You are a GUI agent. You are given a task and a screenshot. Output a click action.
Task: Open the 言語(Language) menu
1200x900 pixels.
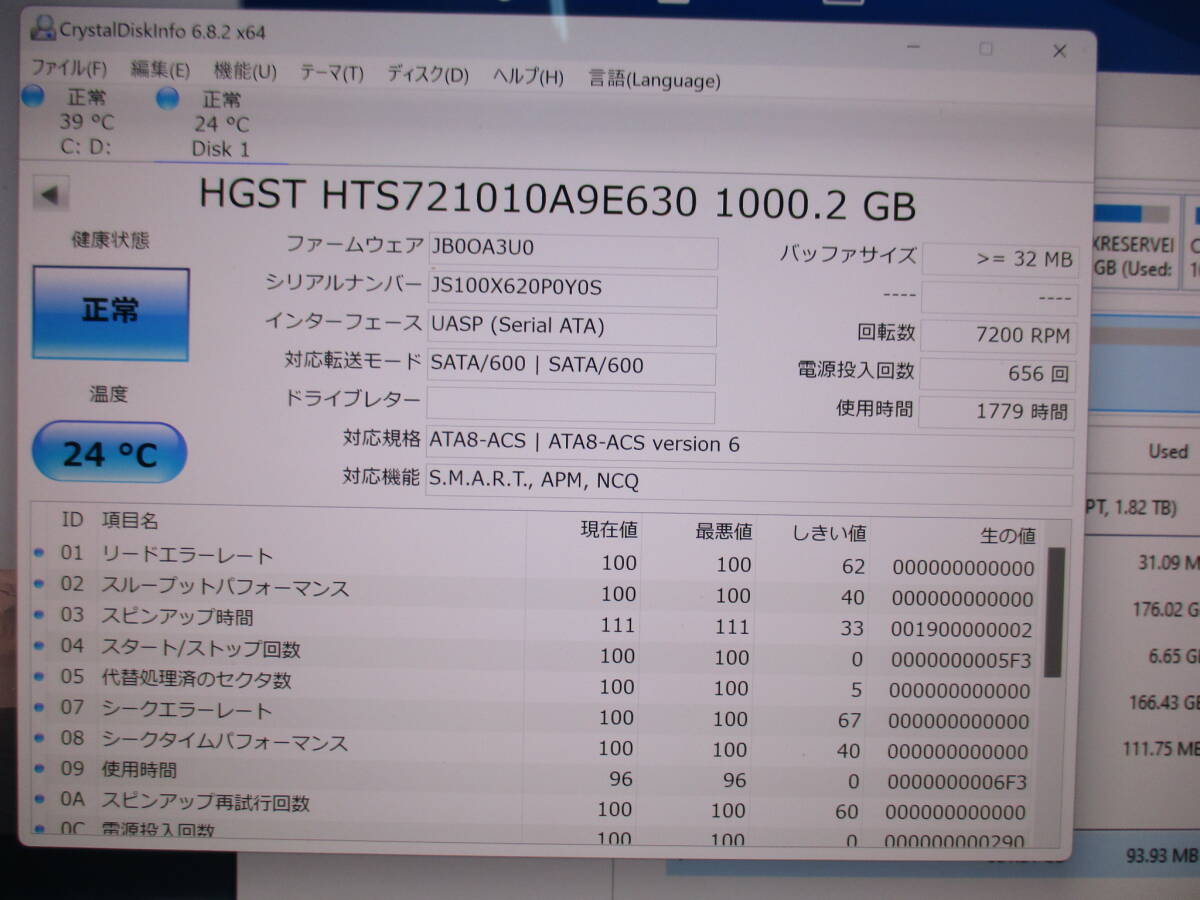[x=654, y=79]
